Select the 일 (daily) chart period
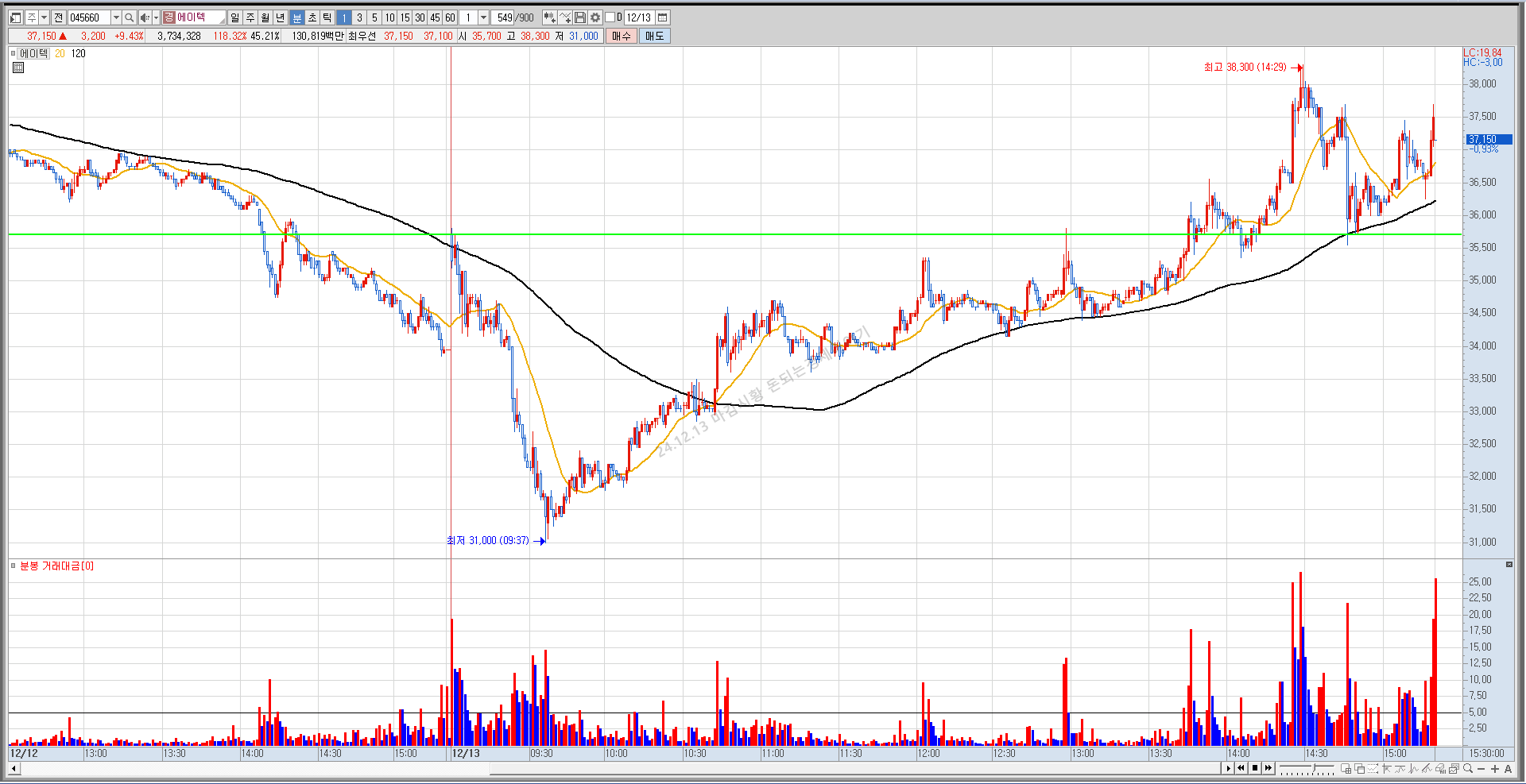 point(235,17)
